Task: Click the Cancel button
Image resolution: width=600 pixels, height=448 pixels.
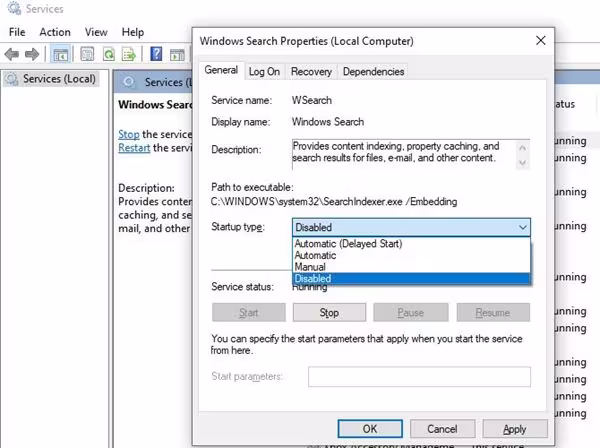Action: click(442, 429)
